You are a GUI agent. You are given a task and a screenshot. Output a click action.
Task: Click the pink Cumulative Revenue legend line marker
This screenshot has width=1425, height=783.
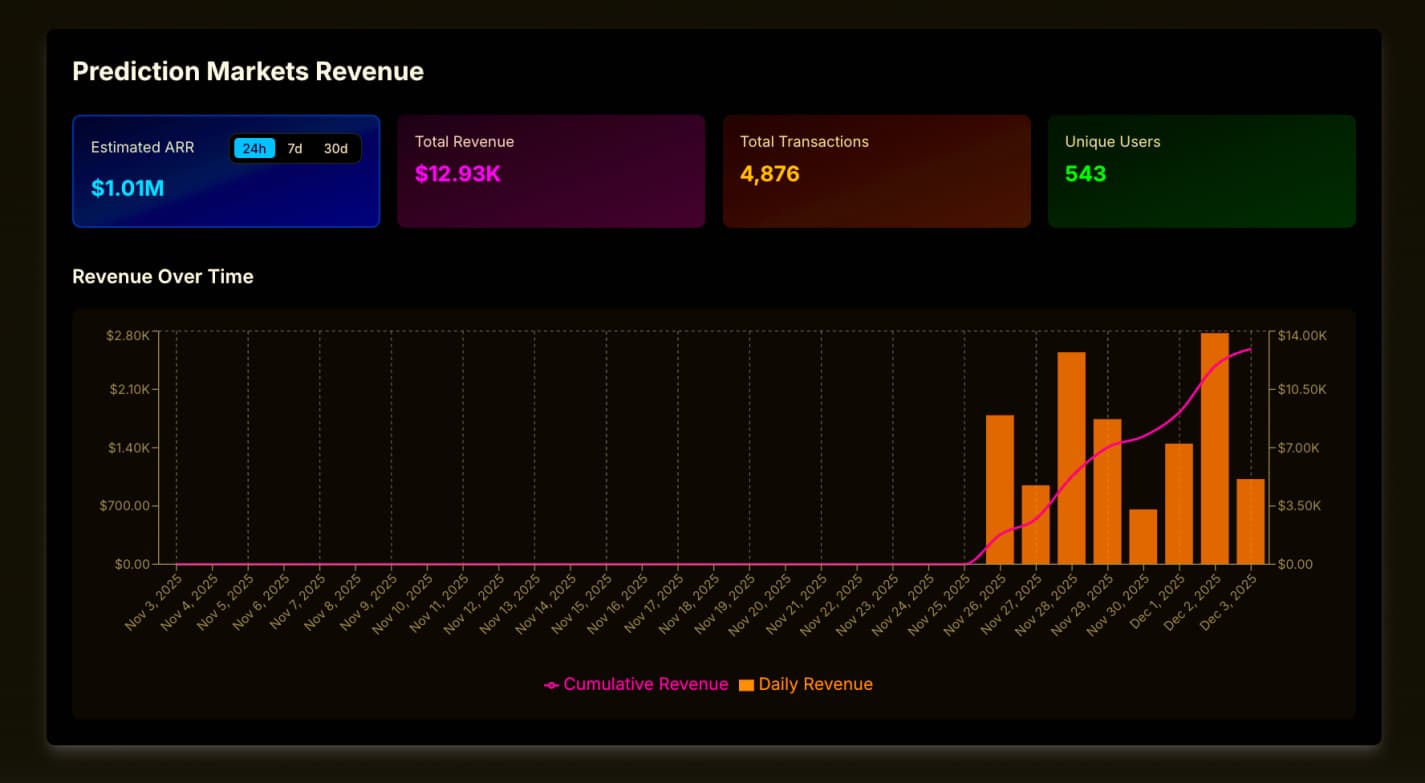[x=551, y=685]
